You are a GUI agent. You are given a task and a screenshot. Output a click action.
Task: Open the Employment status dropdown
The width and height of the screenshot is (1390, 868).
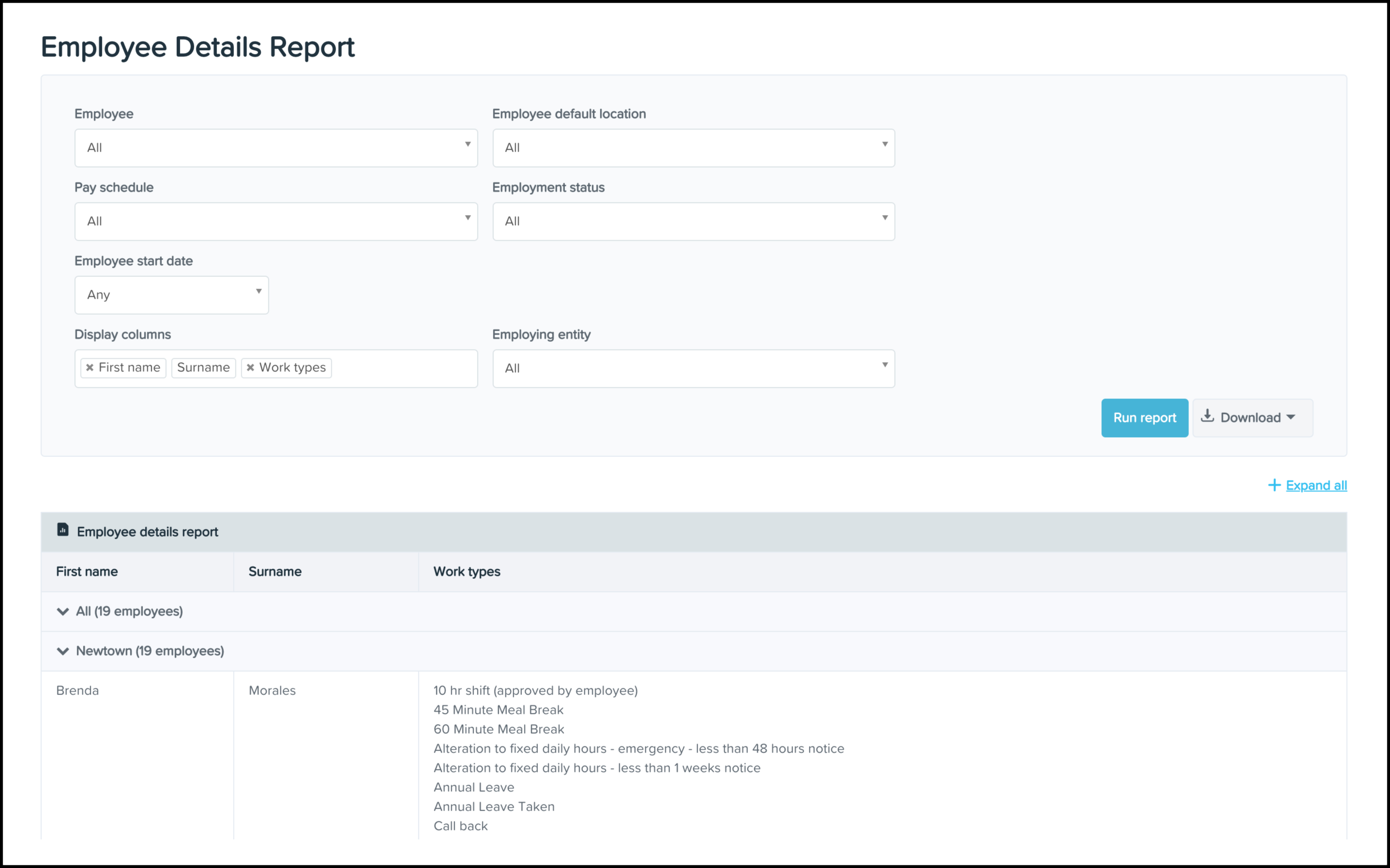tap(693, 222)
